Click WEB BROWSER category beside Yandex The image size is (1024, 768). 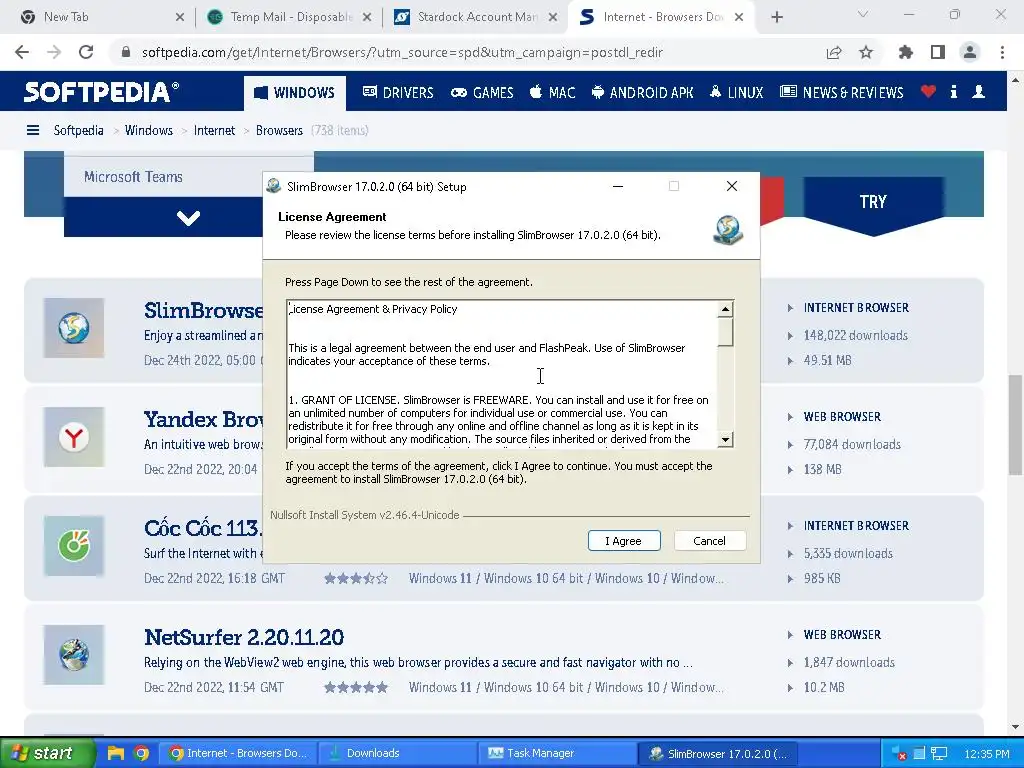coord(842,417)
